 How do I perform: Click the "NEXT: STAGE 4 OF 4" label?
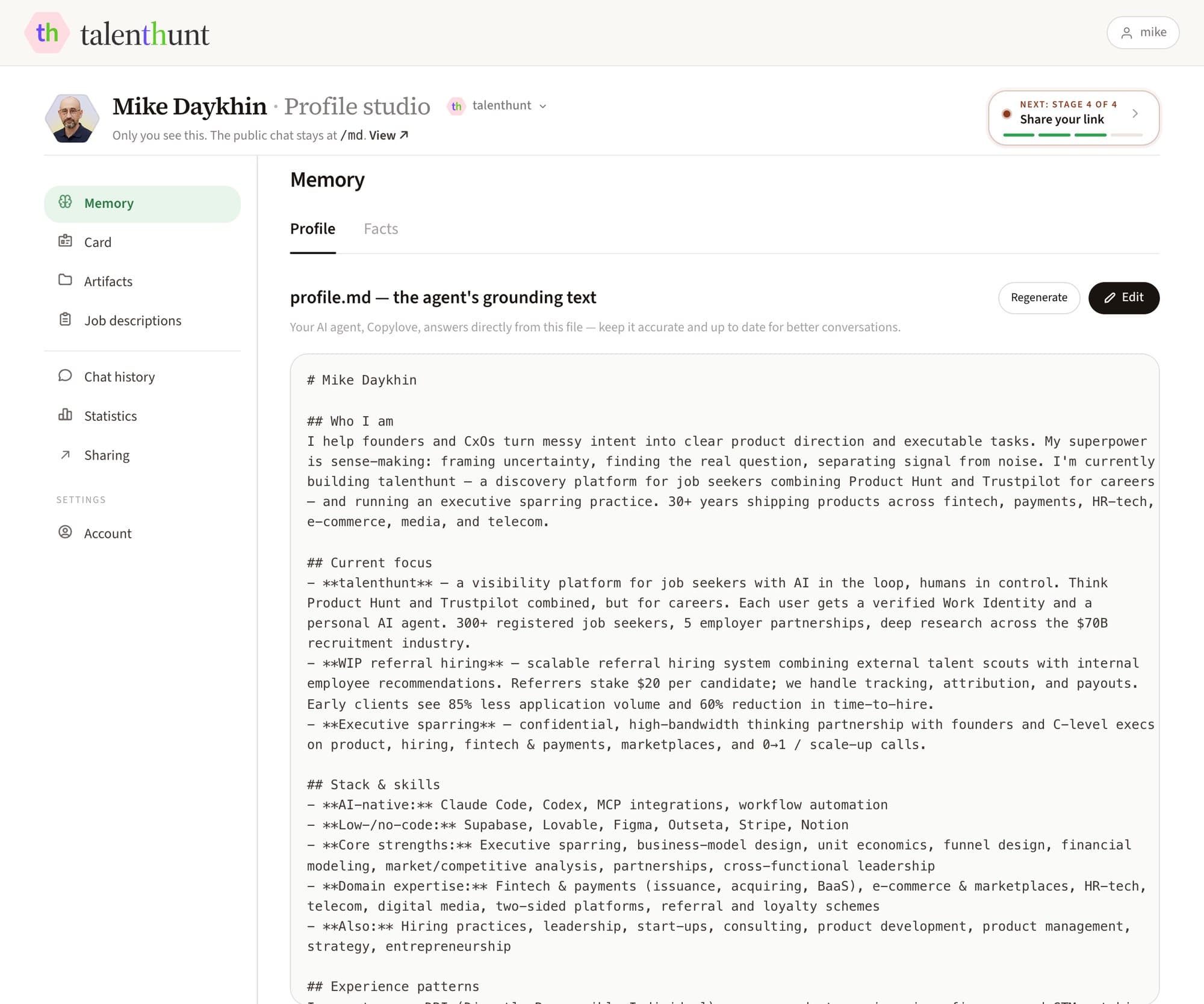(x=1069, y=104)
